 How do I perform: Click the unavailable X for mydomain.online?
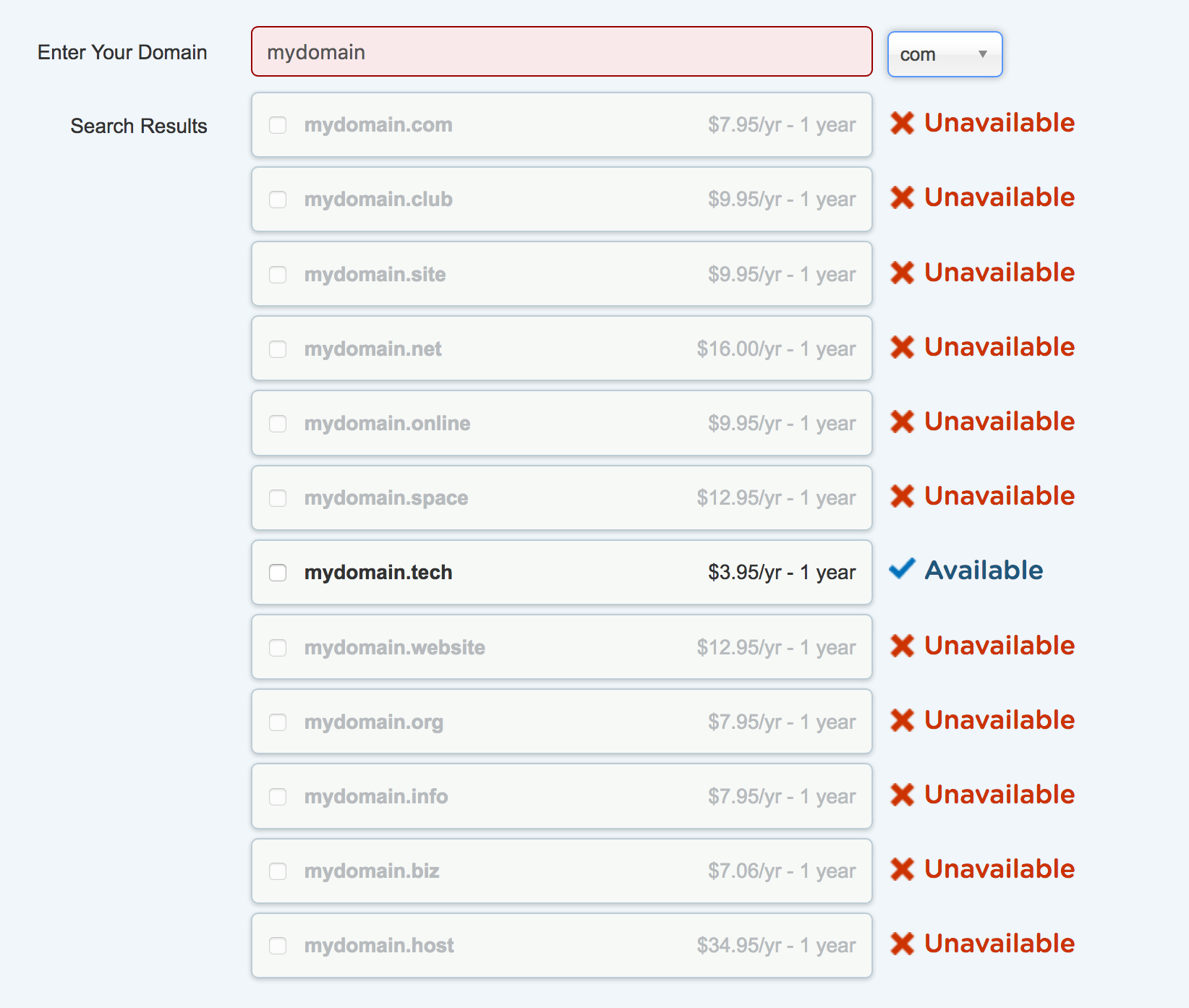[x=902, y=422]
